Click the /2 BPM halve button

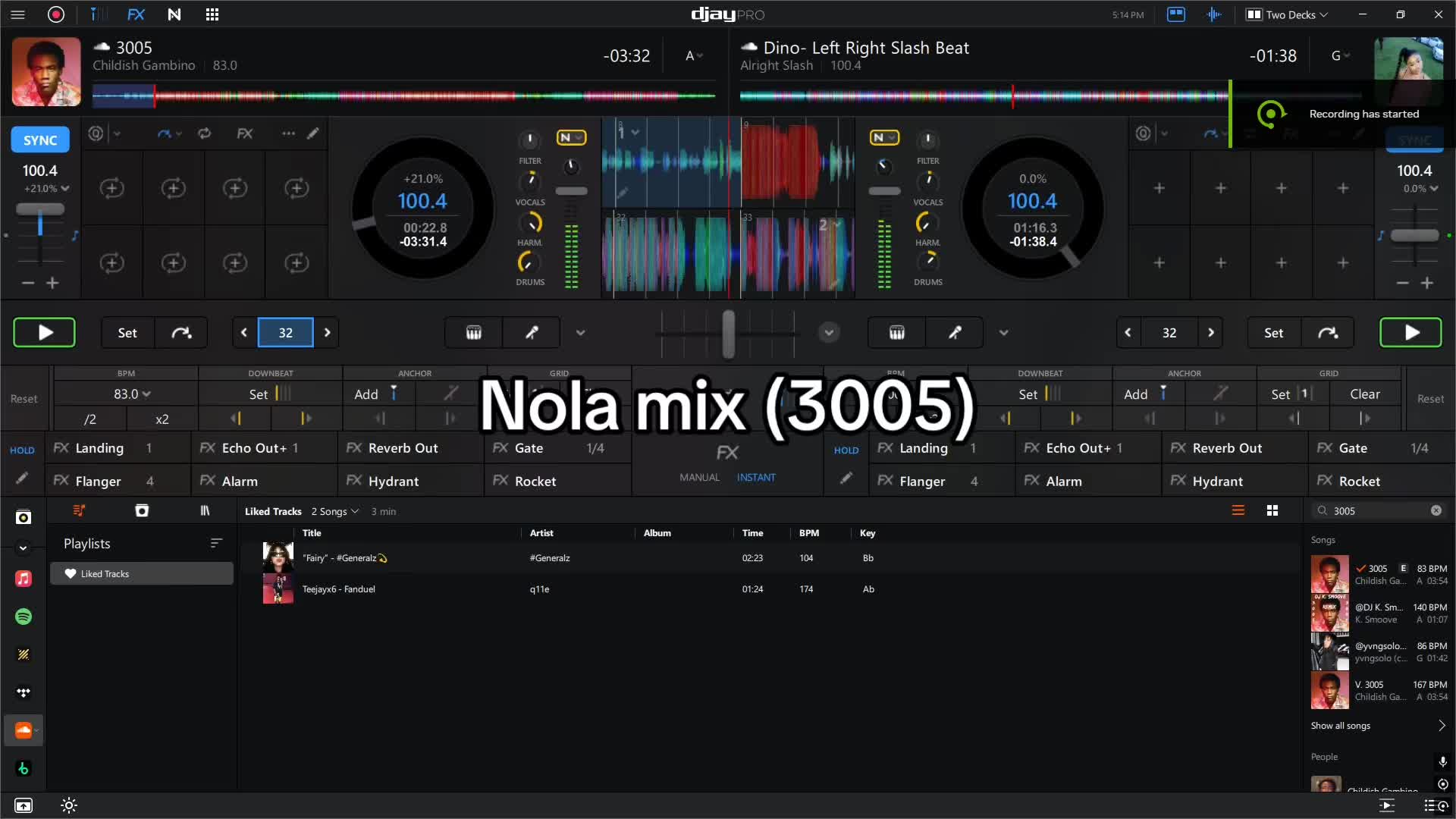tap(90, 419)
